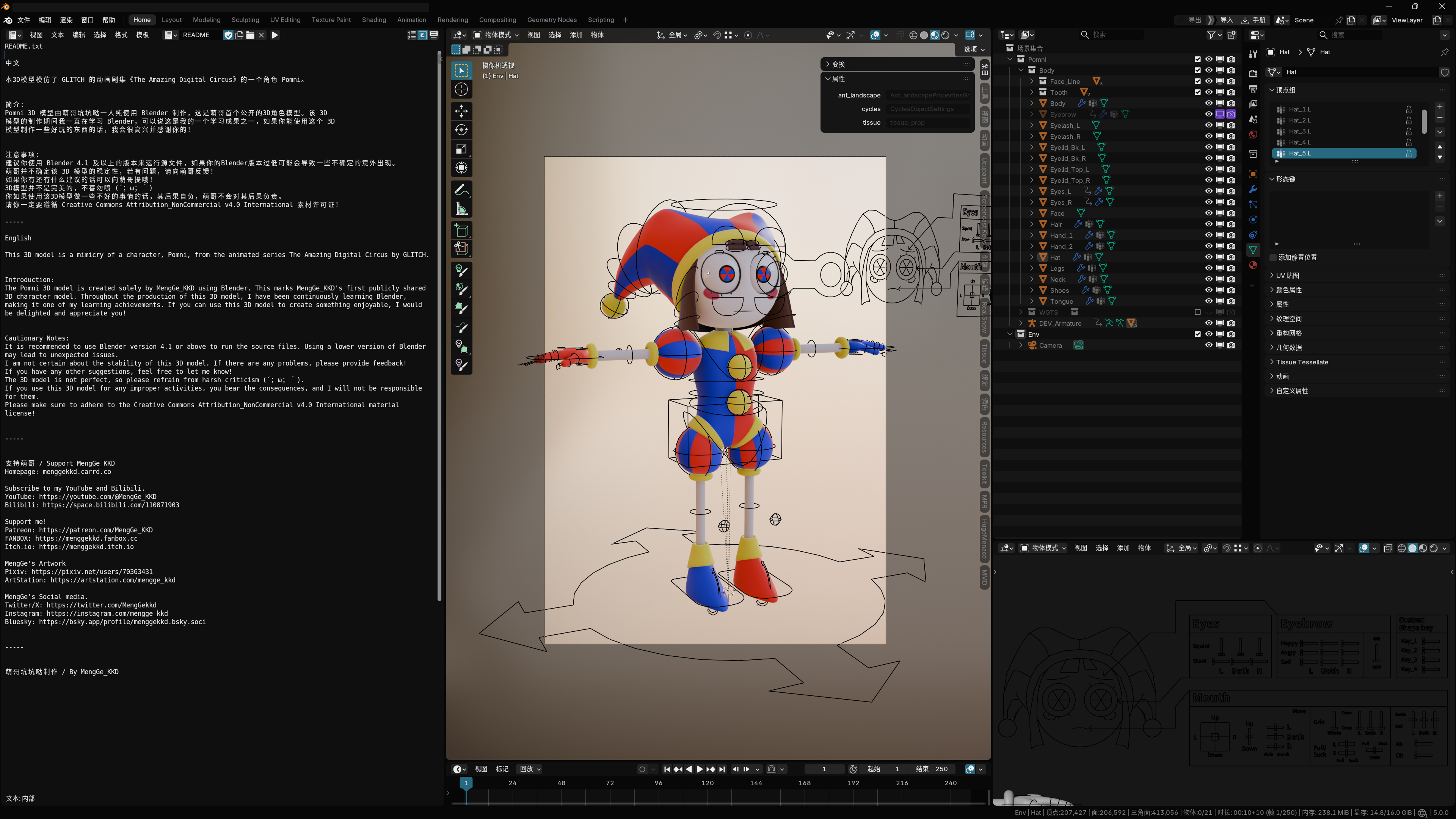Select the Move tool in the viewport toolbar

[x=461, y=111]
